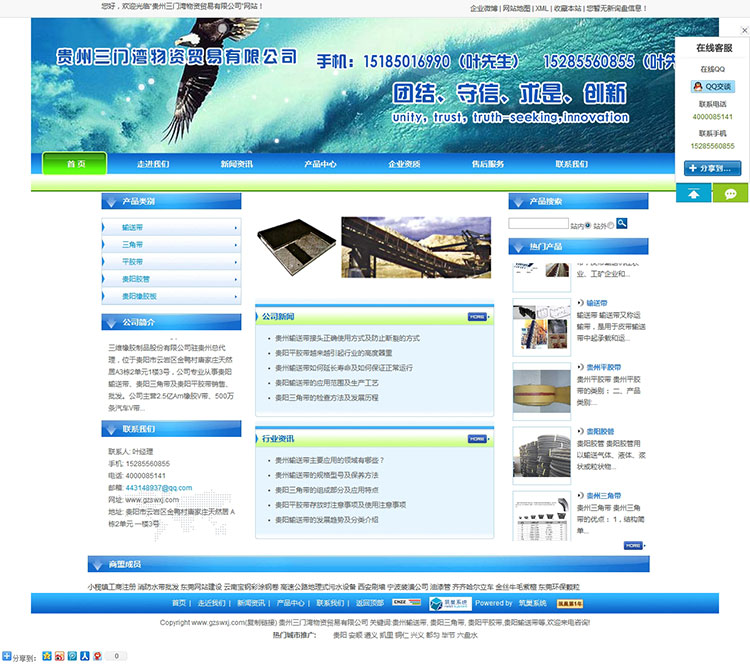Select the 站外 radio button

click(x=611, y=225)
